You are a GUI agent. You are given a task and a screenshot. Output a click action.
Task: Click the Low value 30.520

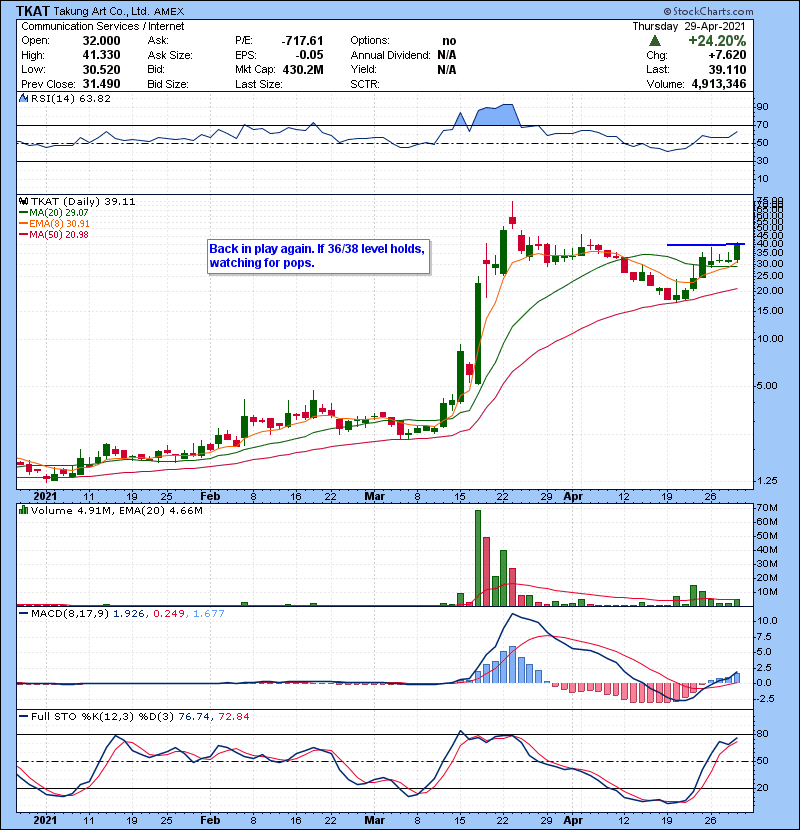click(x=101, y=69)
